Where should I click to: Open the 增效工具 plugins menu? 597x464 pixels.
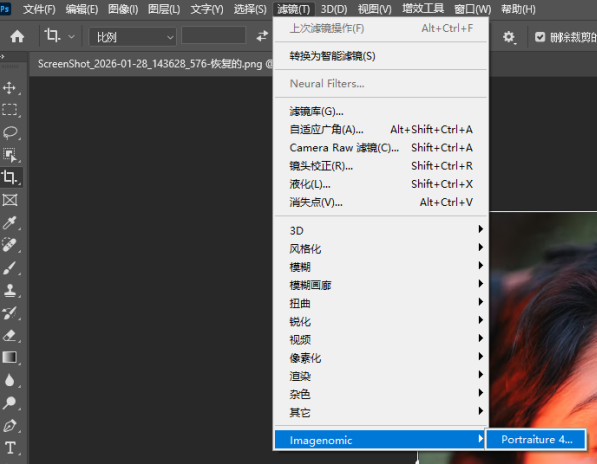(423, 9)
